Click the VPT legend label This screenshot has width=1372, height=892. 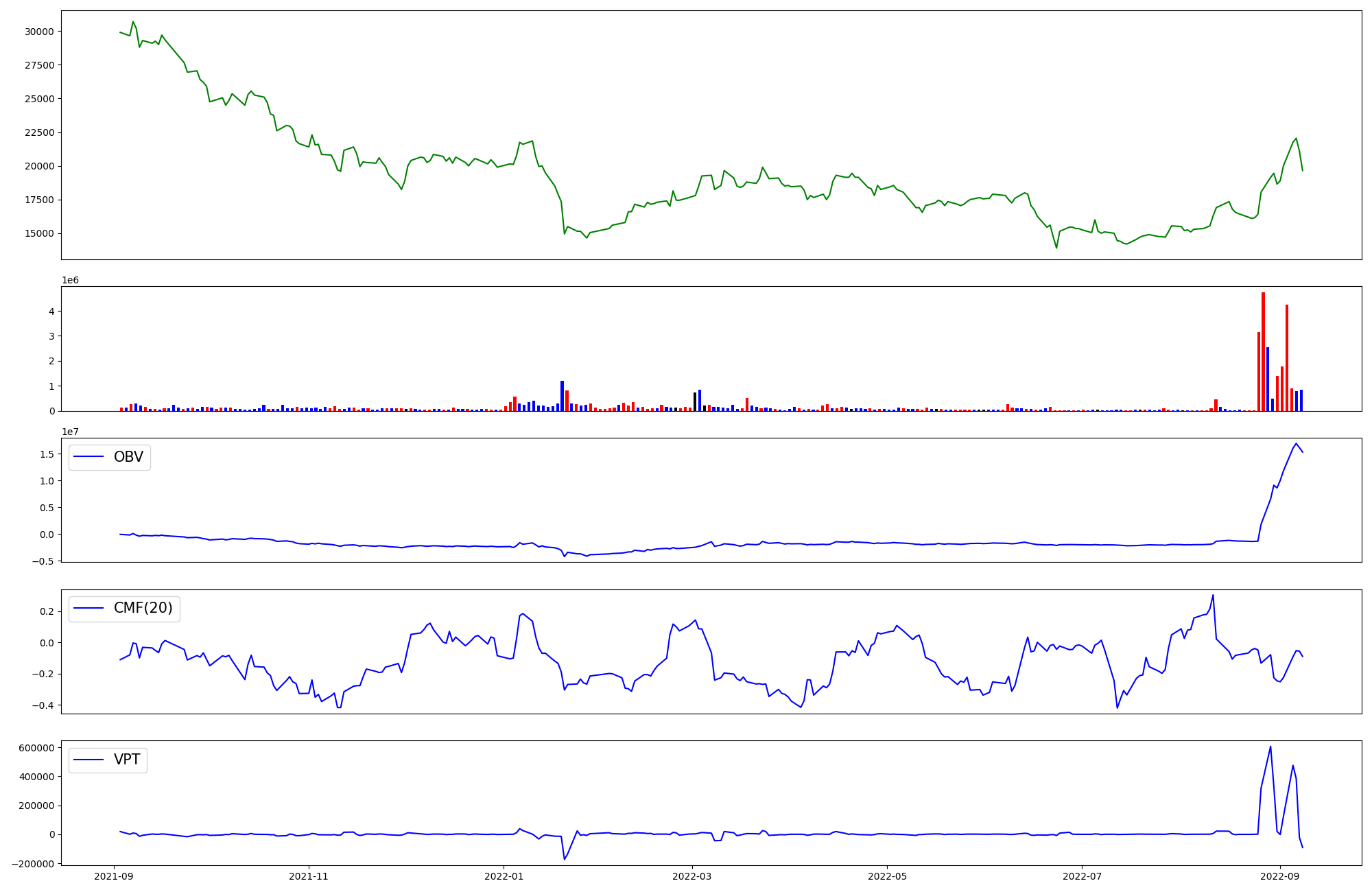127,760
